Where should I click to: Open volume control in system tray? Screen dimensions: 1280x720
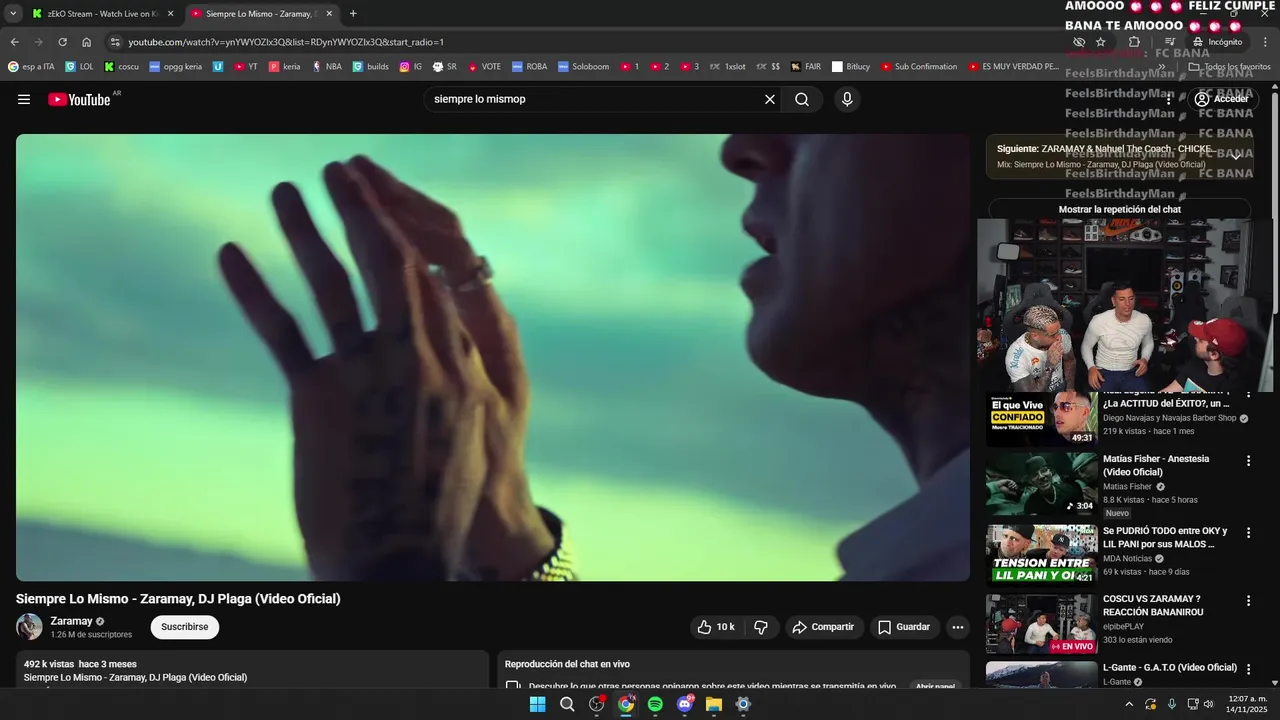1208,704
